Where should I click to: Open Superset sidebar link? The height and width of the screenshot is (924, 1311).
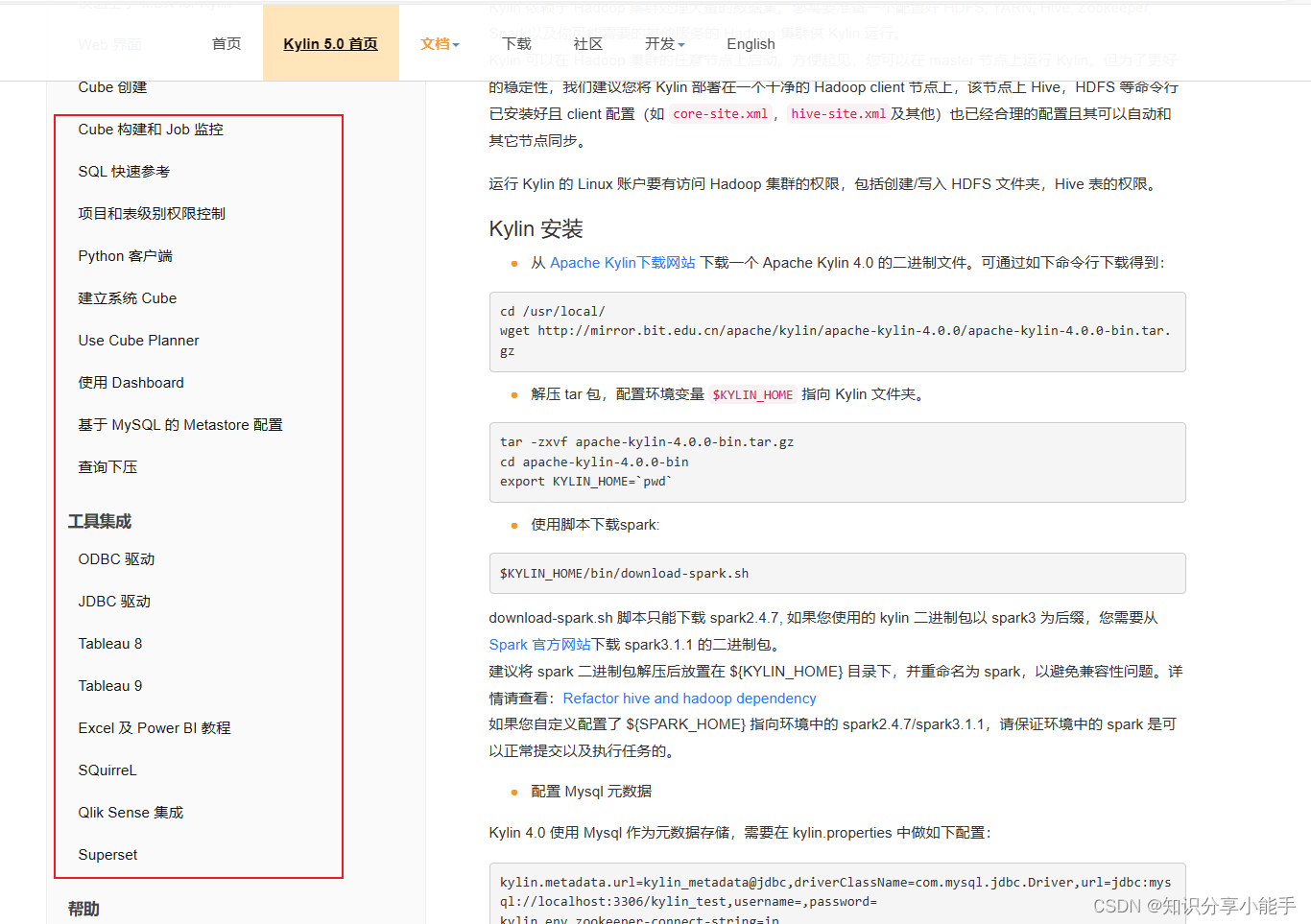tap(107, 855)
